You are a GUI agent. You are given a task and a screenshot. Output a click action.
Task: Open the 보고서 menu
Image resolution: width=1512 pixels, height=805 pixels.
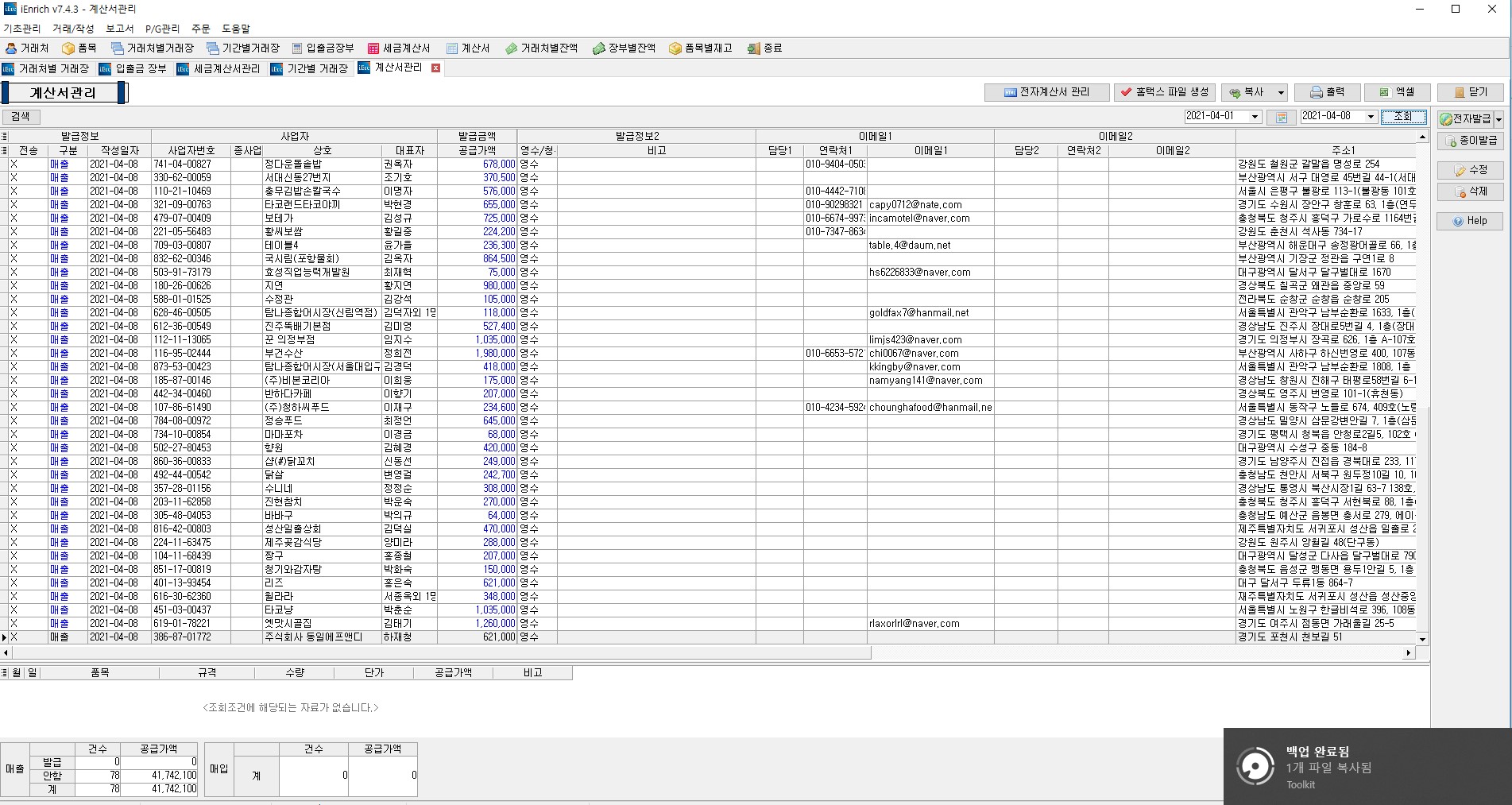pos(119,29)
